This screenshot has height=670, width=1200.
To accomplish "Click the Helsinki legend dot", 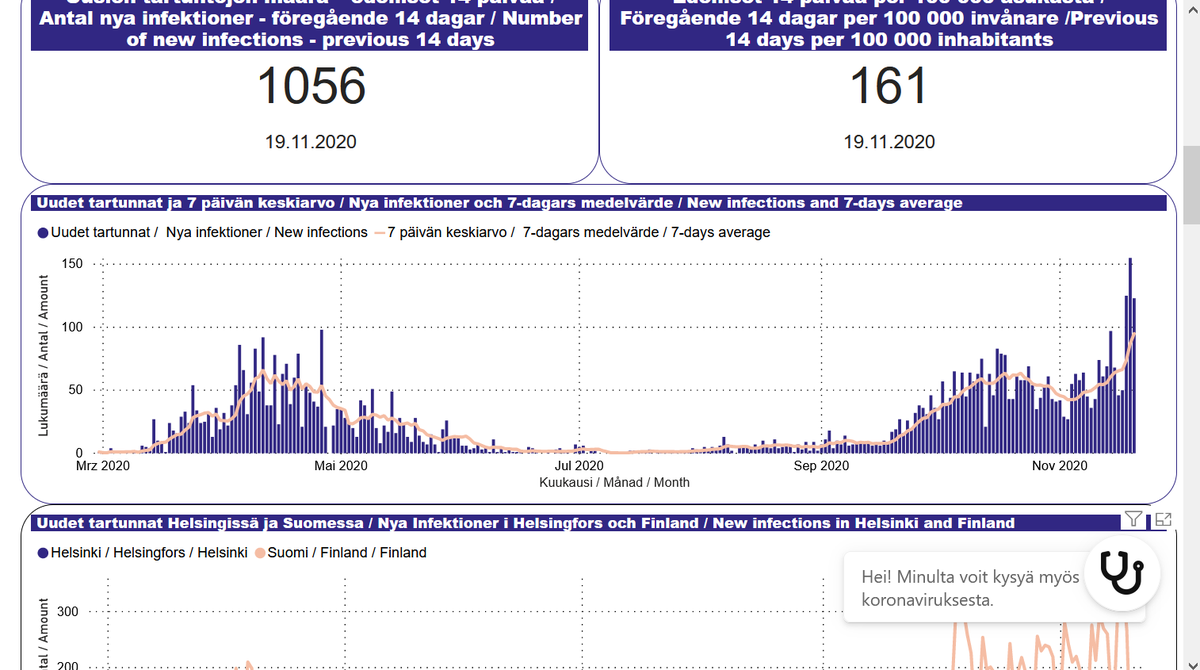I will (42, 552).
